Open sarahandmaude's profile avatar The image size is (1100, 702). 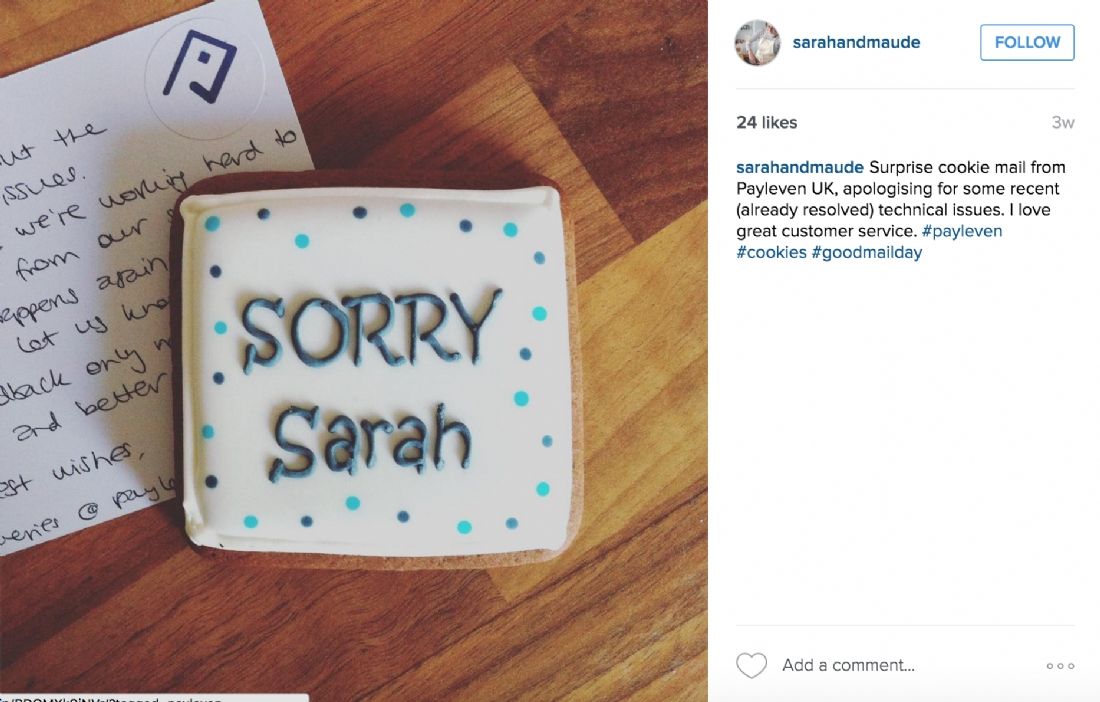coord(757,42)
